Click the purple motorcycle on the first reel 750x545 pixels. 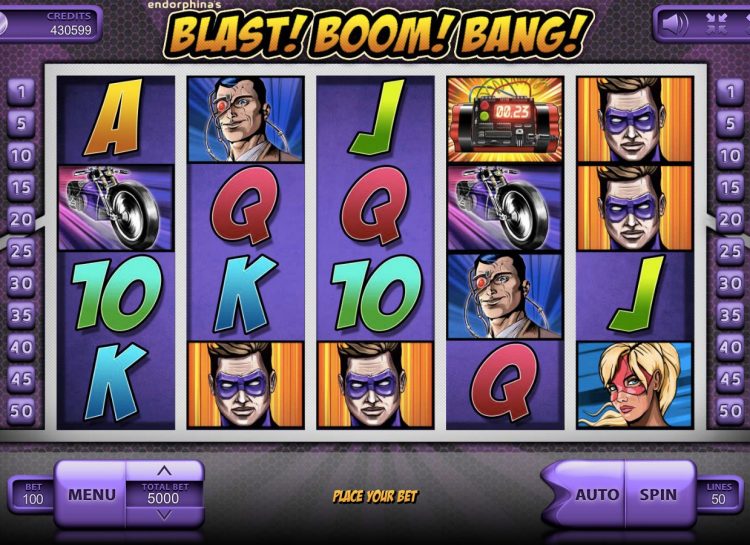click(115, 208)
